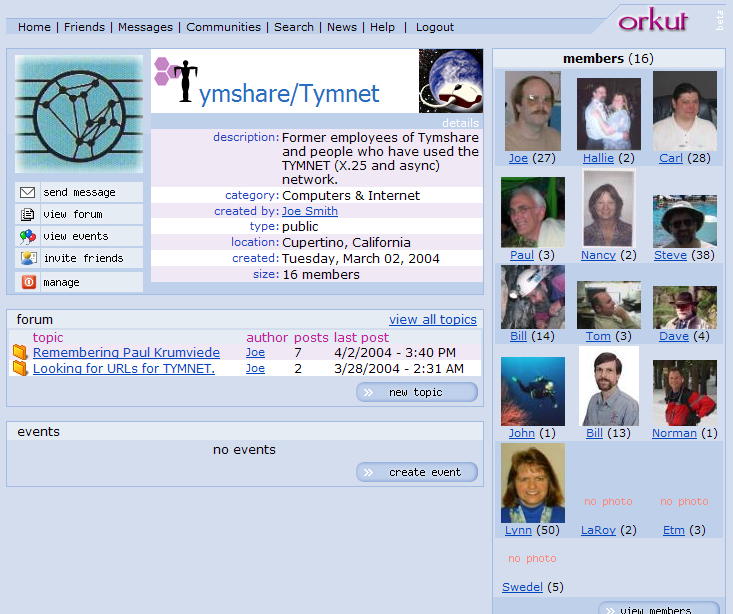
Task: Open Messages from the navigation bar
Action: pyautogui.click(x=145, y=27)
